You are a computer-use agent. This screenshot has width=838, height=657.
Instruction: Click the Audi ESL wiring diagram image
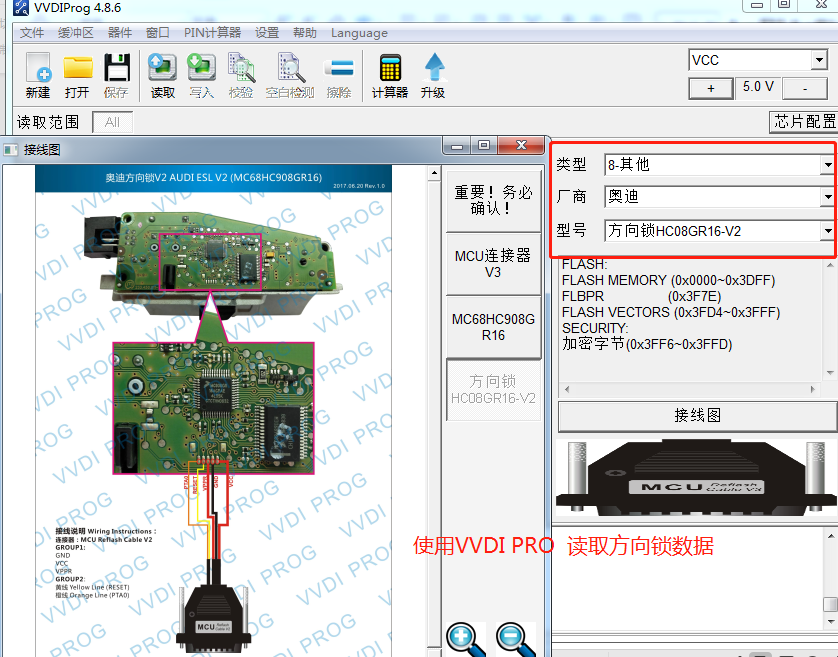pyautogui.click(x=214, y=411)
